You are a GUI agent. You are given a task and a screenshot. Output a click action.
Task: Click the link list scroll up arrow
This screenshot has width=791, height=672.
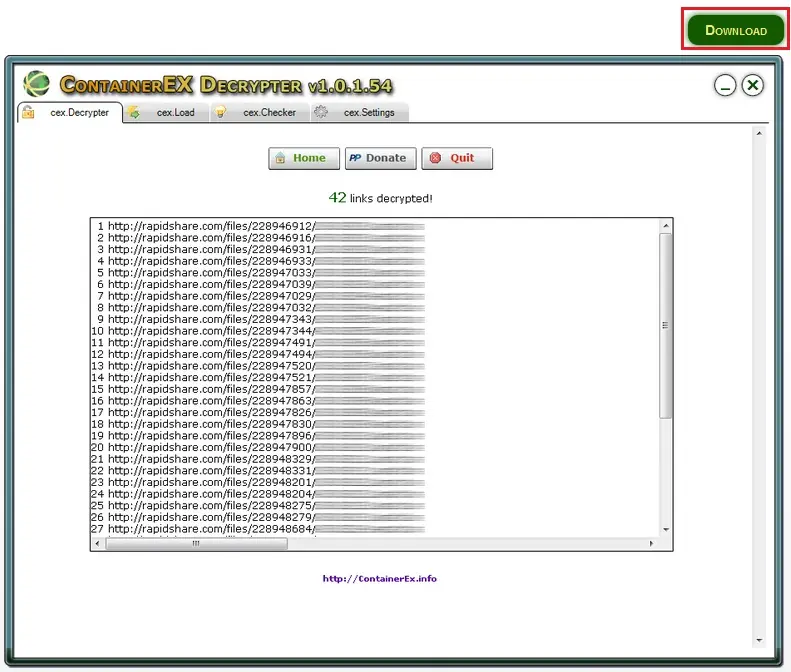[666, 226]
